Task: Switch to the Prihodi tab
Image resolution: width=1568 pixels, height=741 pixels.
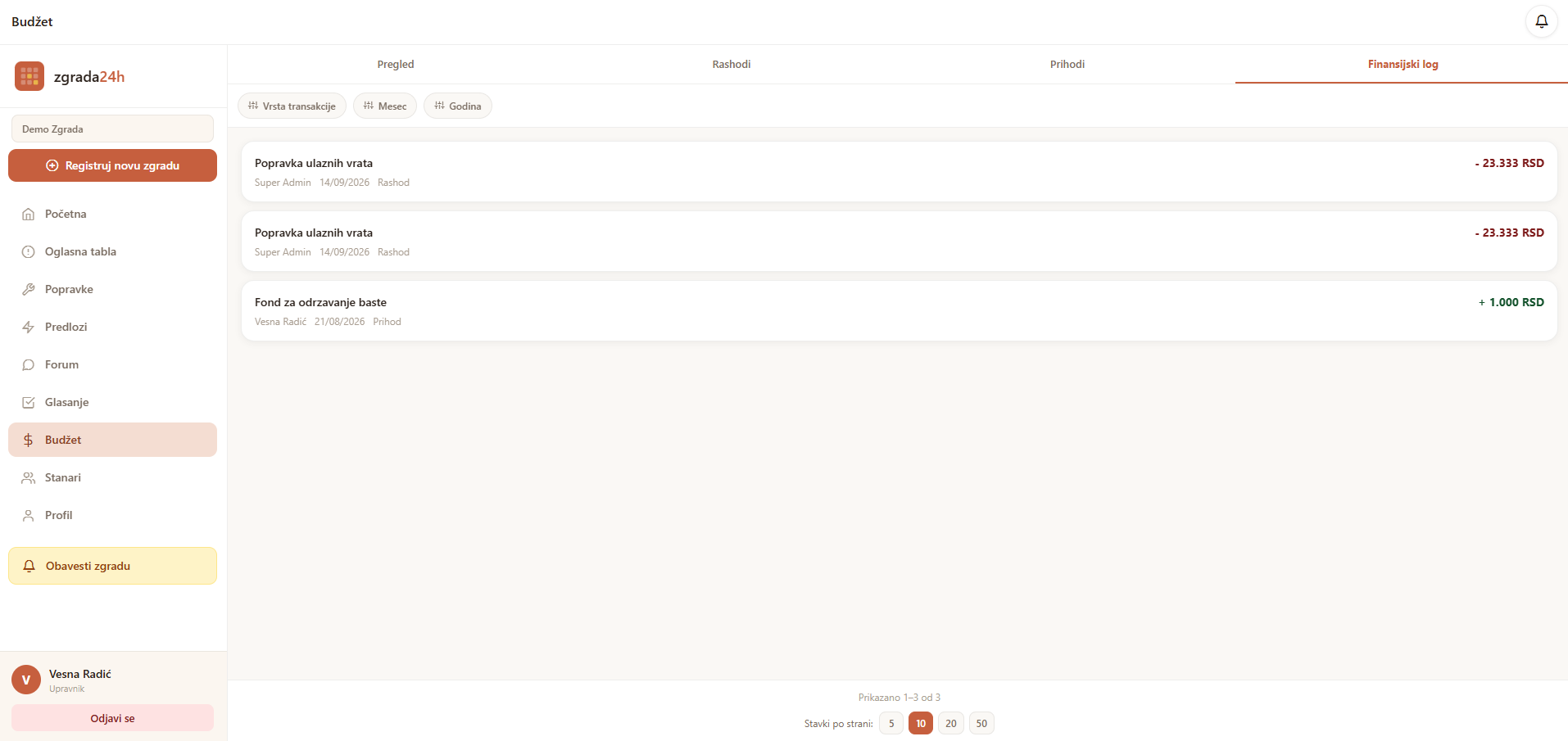Action: (1067, 64)
